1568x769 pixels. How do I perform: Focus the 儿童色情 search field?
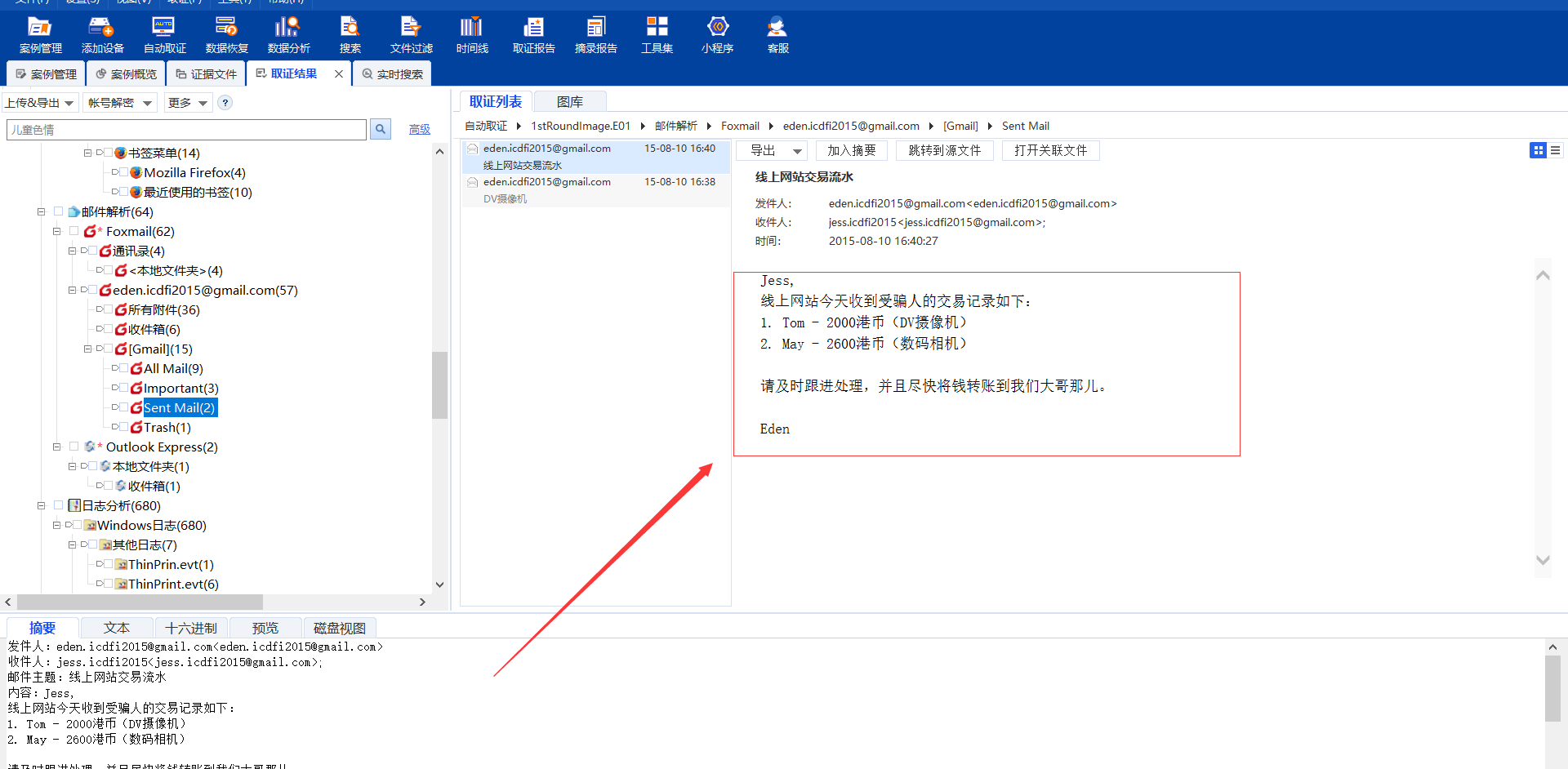[187, 129]
